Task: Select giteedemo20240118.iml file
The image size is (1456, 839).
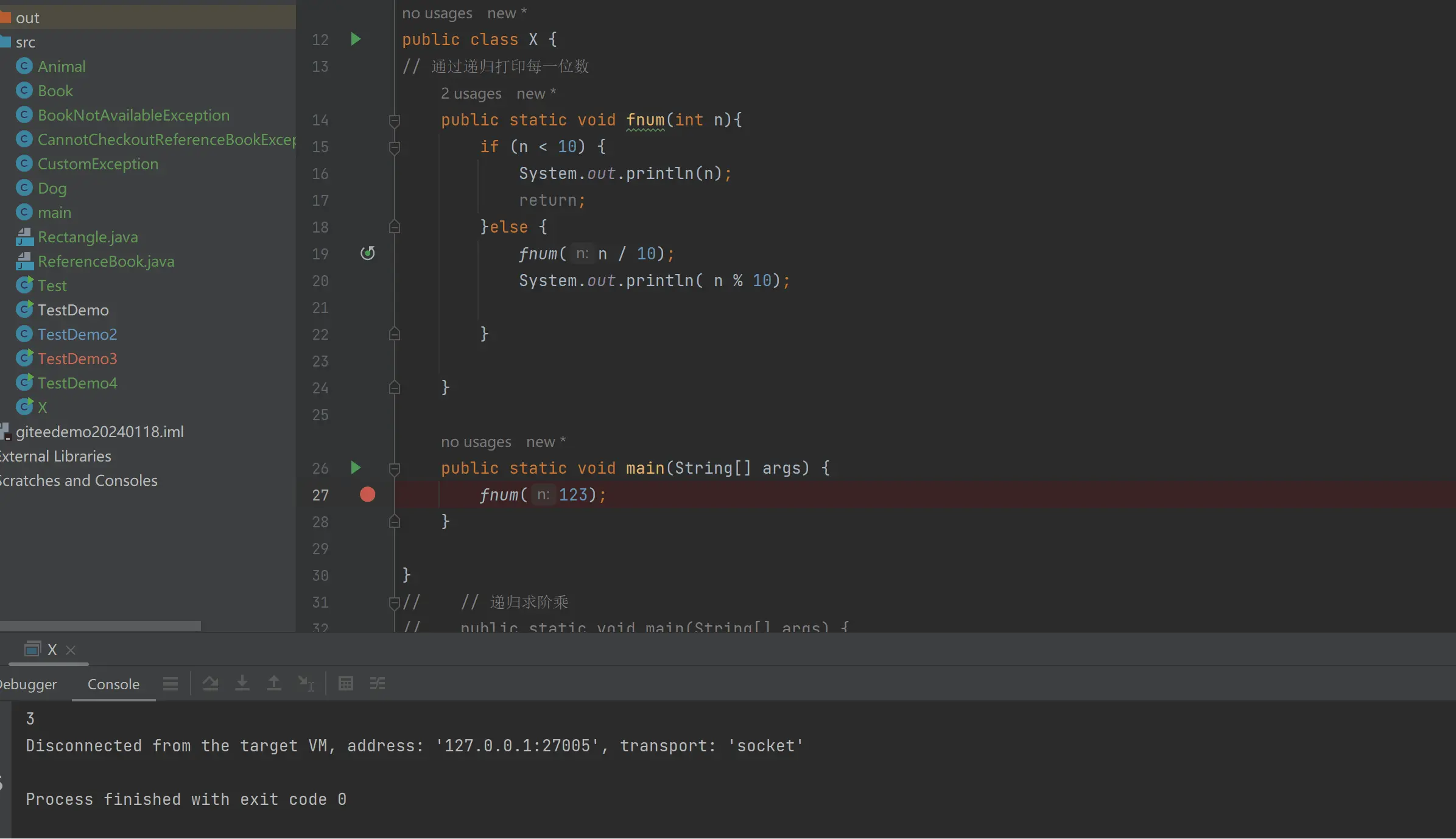Action: point(99,432)
